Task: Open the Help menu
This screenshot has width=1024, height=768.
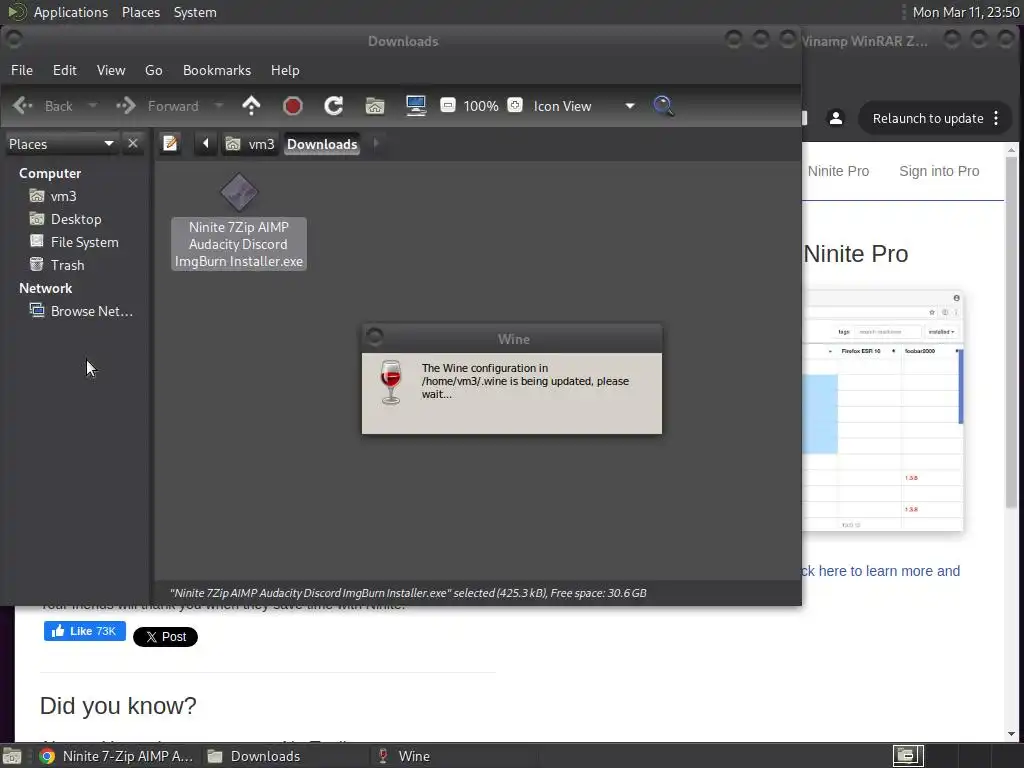Action: [x=285, y=71]
